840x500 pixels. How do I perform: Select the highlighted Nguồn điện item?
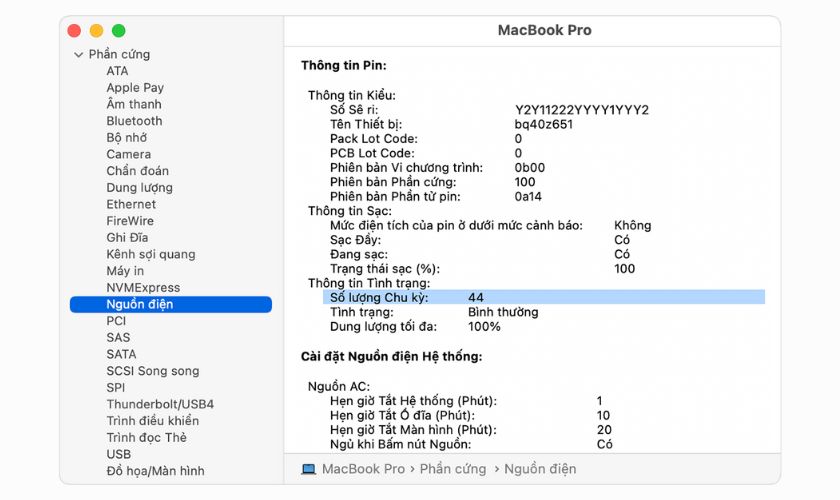pyautogui.click(x=171, y=304)
